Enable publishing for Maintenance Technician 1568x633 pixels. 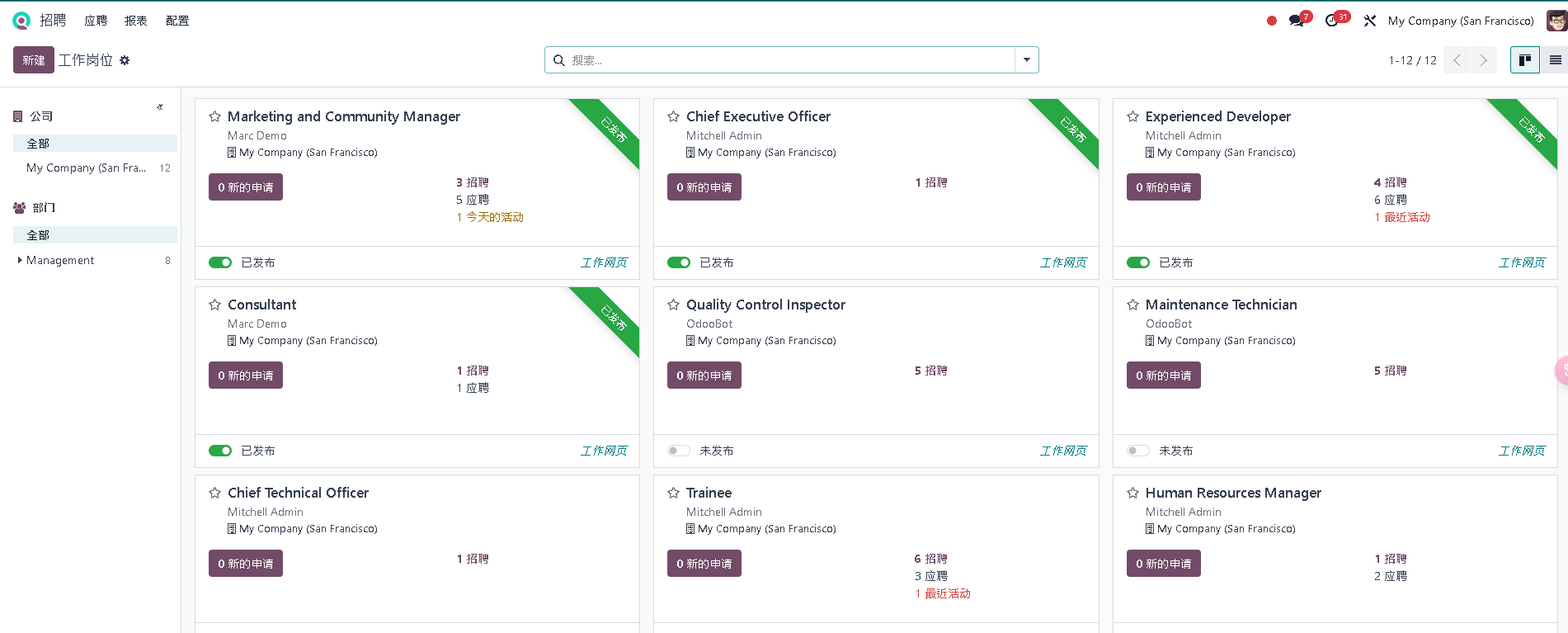point(1137,451)
